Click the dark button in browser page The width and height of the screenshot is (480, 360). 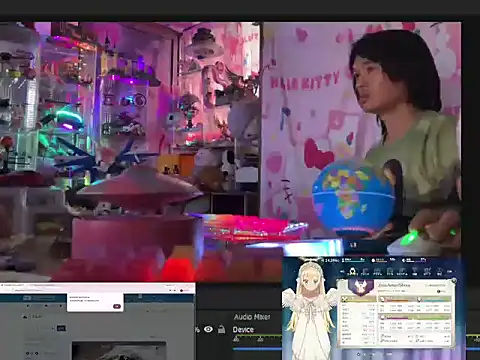click(x=61, y=328)
